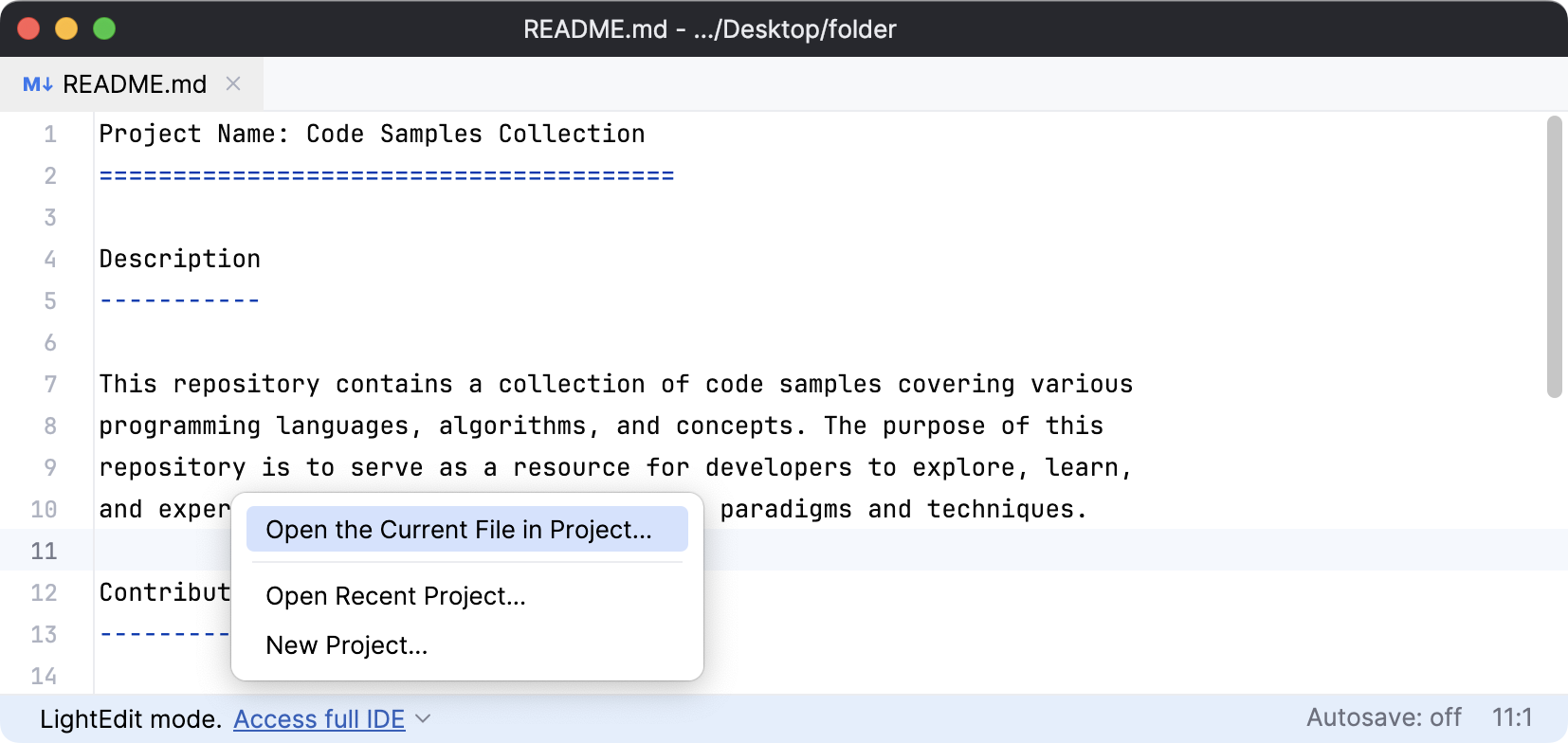Click the LightEdit mode status label
This screenshot has height=743, width=1568.
tap(130, 719)
